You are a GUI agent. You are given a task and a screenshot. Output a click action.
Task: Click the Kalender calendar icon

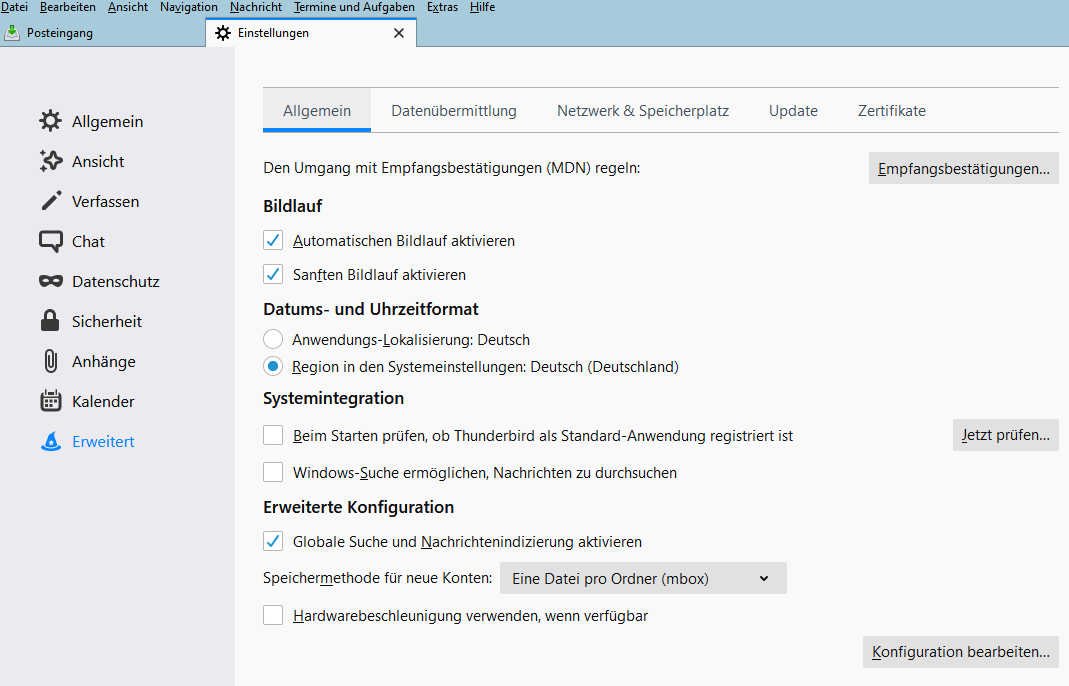click(x=50, y=401)
